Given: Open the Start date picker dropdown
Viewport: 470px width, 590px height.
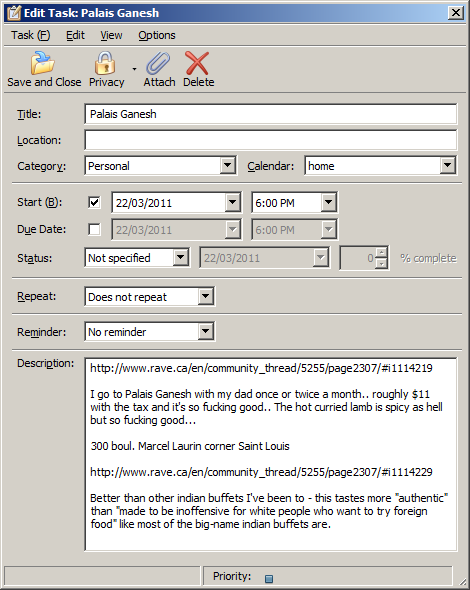Looking at the screenshot, I should 232,202.
